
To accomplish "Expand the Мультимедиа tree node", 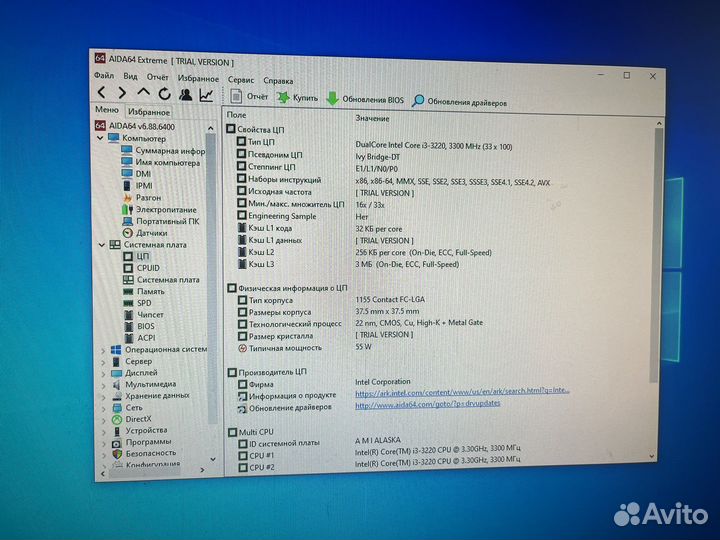I will point(103,385).
